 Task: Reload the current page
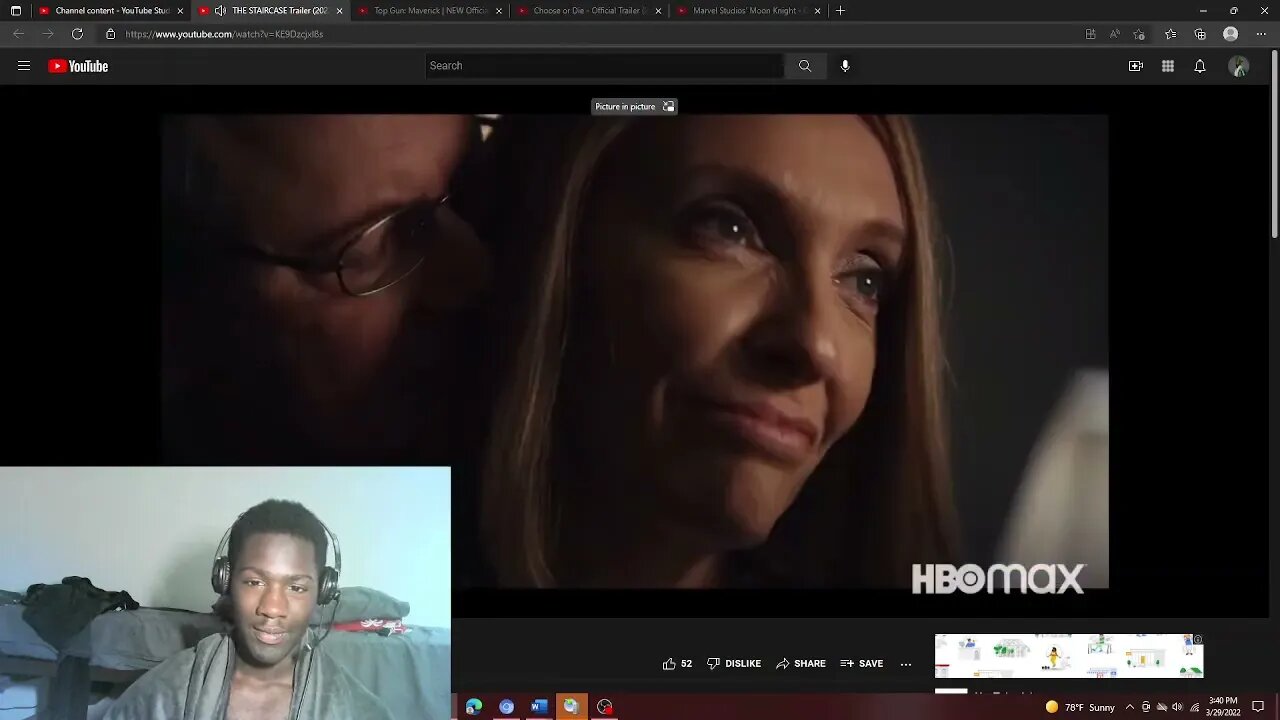77,34
